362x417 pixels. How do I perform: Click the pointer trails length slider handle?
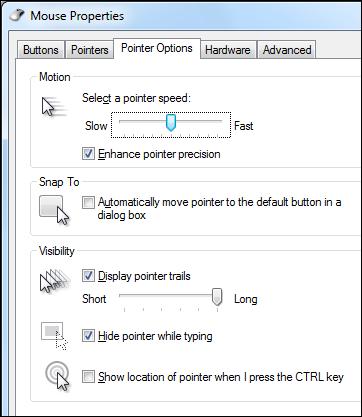click(x=217, y=297)
